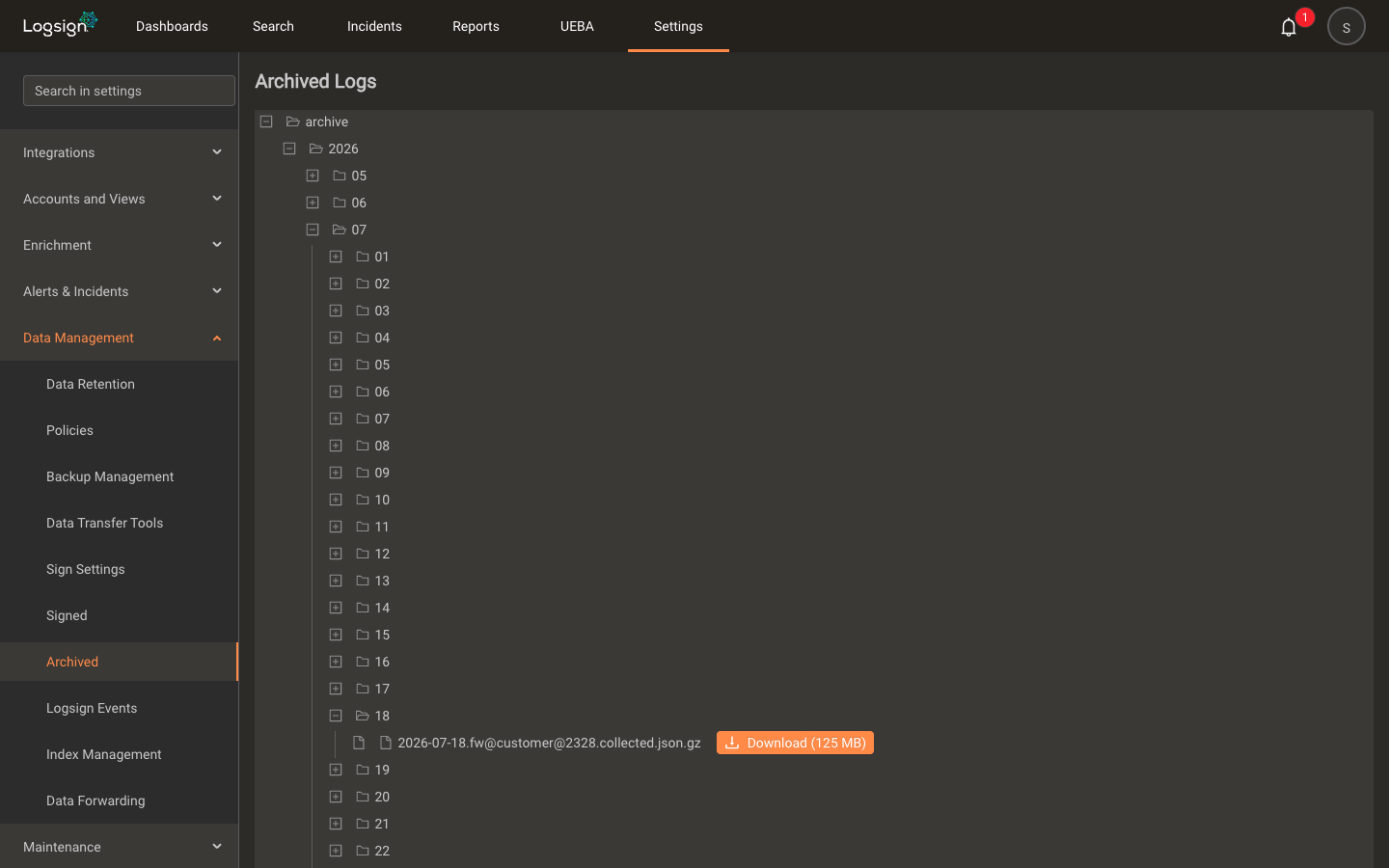
Task: Open Data Retention settings
Action: tap(91, 384)
